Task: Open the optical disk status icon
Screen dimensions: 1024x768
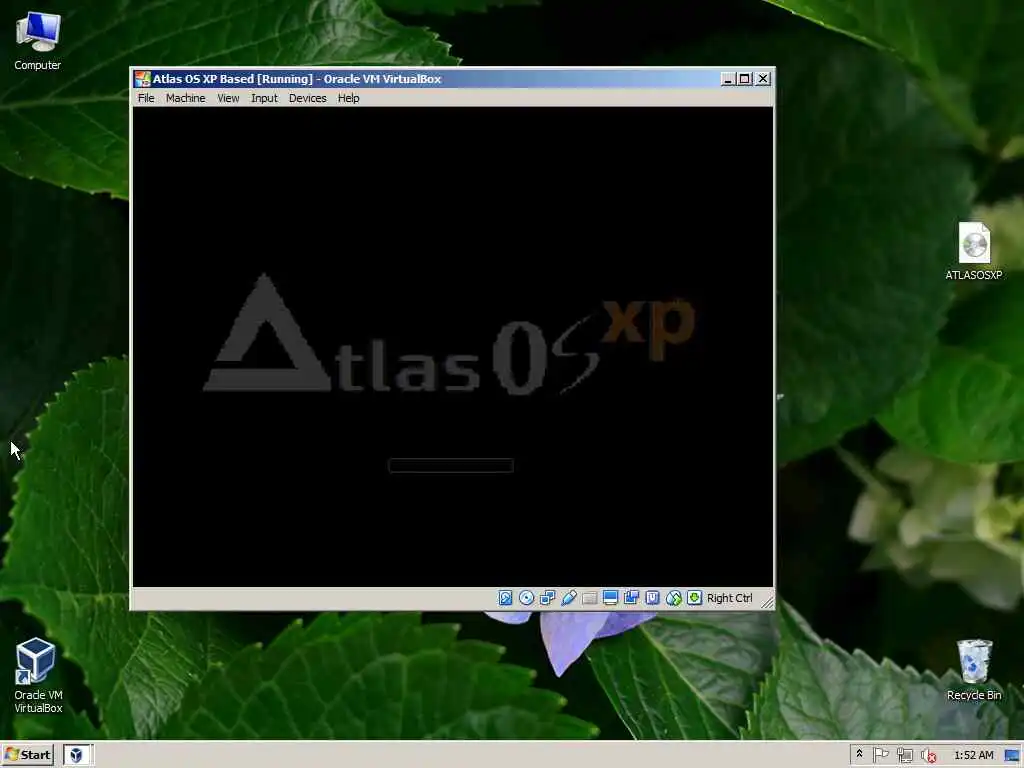Action: click(526, 598)
